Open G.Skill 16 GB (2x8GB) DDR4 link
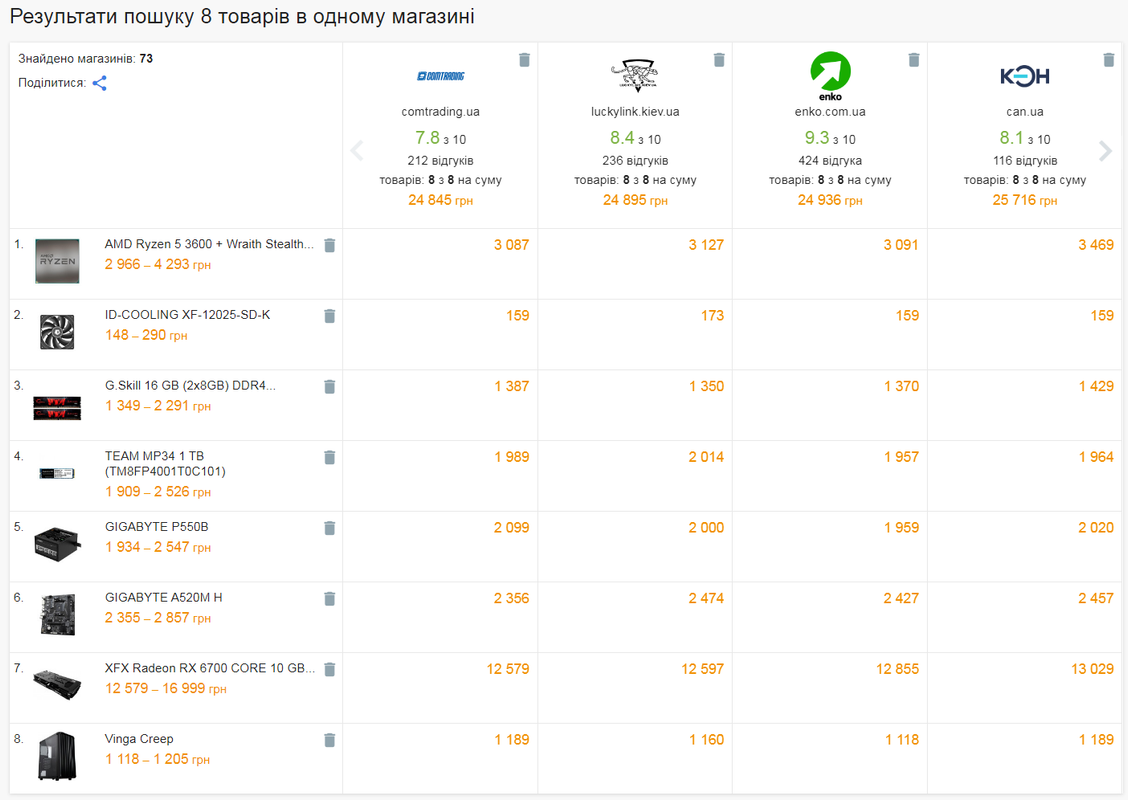The image size is (1128, 800). point(191,386)
